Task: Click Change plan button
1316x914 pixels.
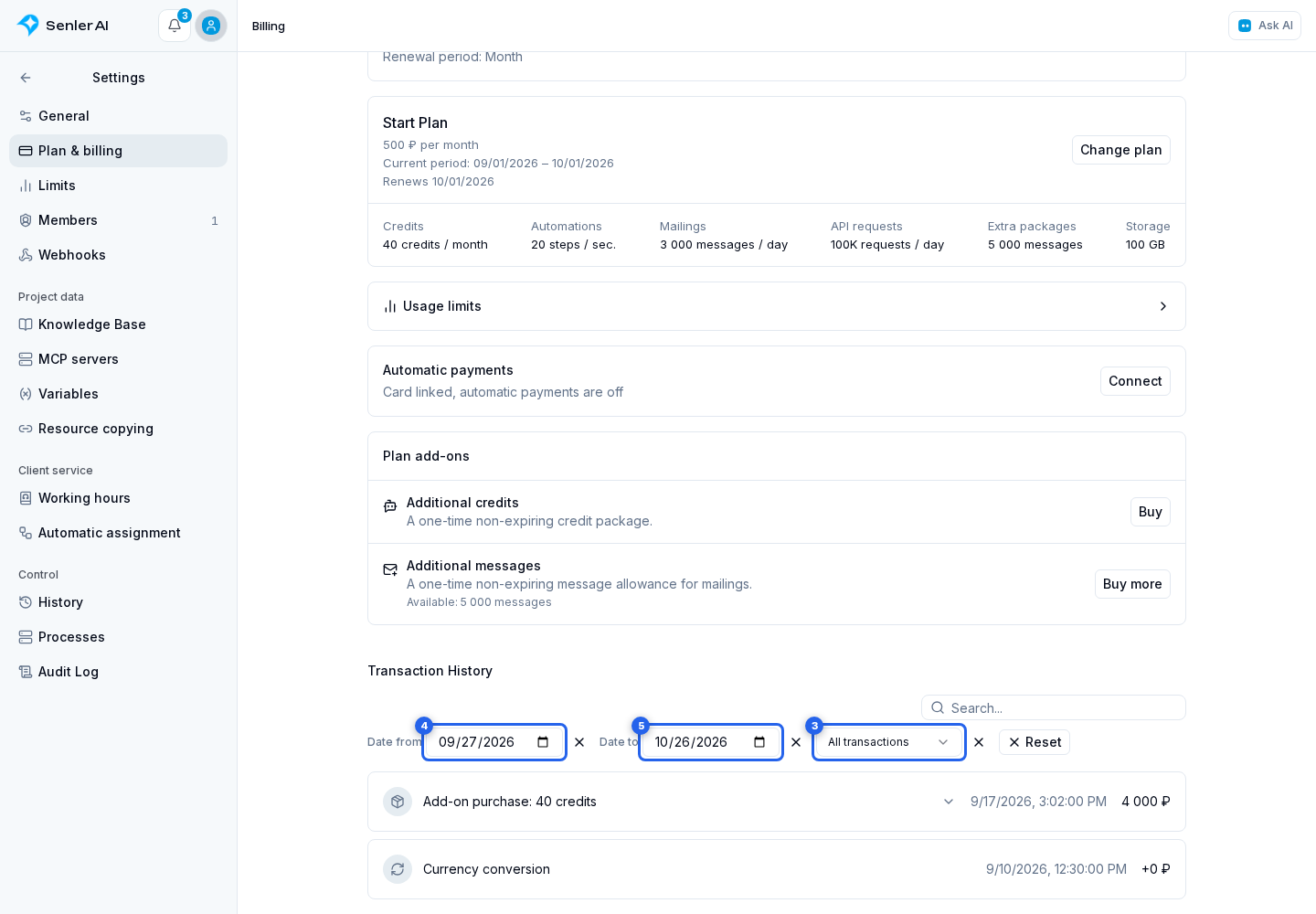Action: 1120,150
